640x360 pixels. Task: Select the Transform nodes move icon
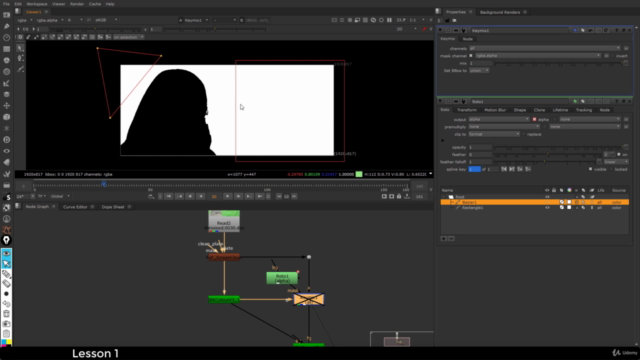tap(7, 106)
